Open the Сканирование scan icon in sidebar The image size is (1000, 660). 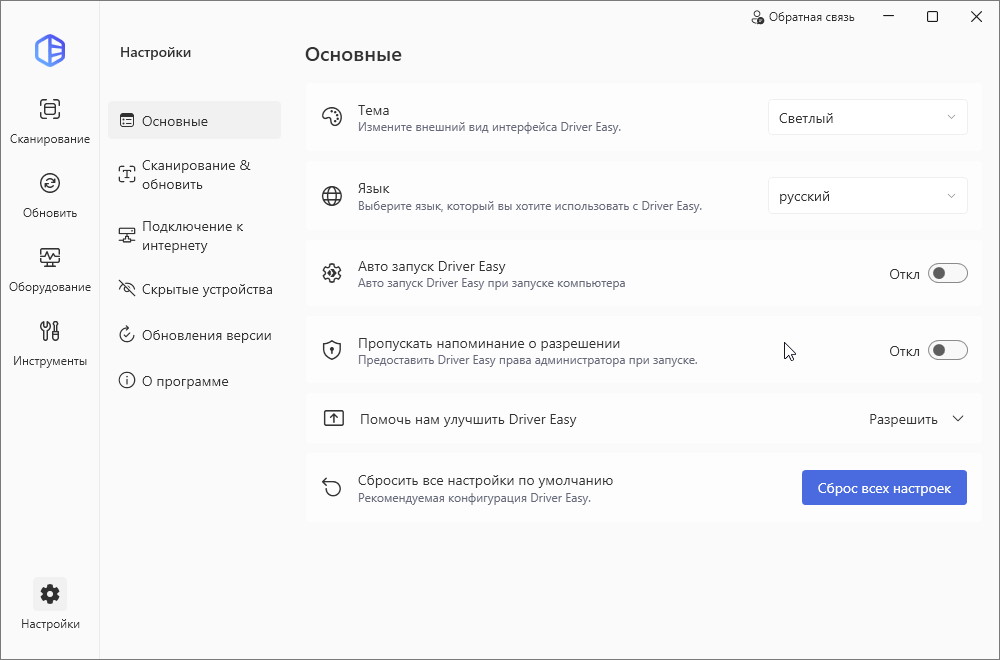click(50, 108)
